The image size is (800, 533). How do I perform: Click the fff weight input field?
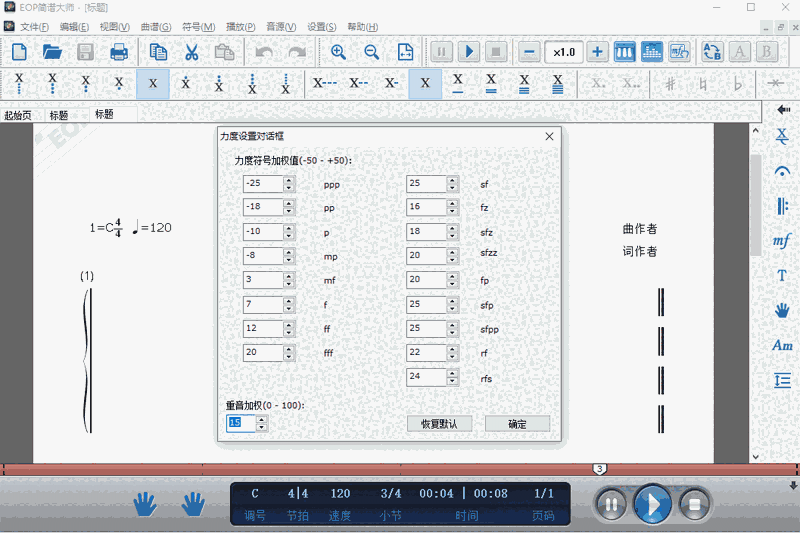[262, 353]
